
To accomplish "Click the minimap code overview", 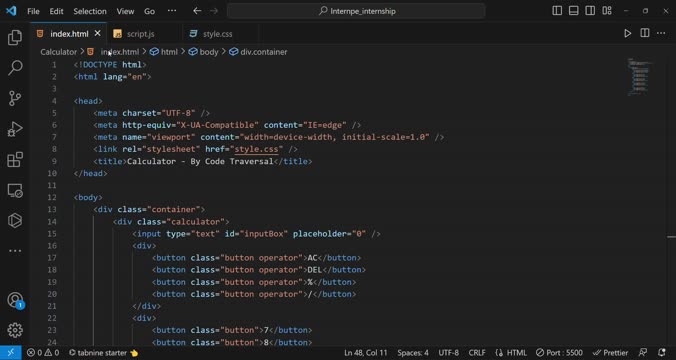I will click(639, 77).
